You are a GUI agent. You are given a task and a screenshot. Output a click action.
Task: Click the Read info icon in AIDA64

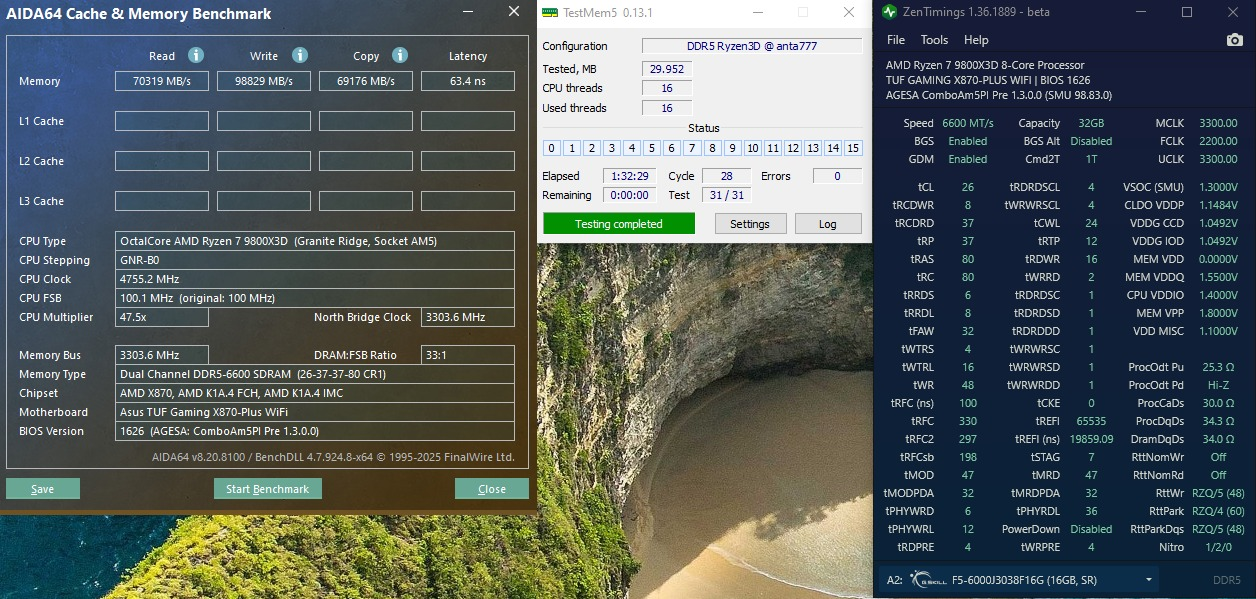click(x=197, y=55)
